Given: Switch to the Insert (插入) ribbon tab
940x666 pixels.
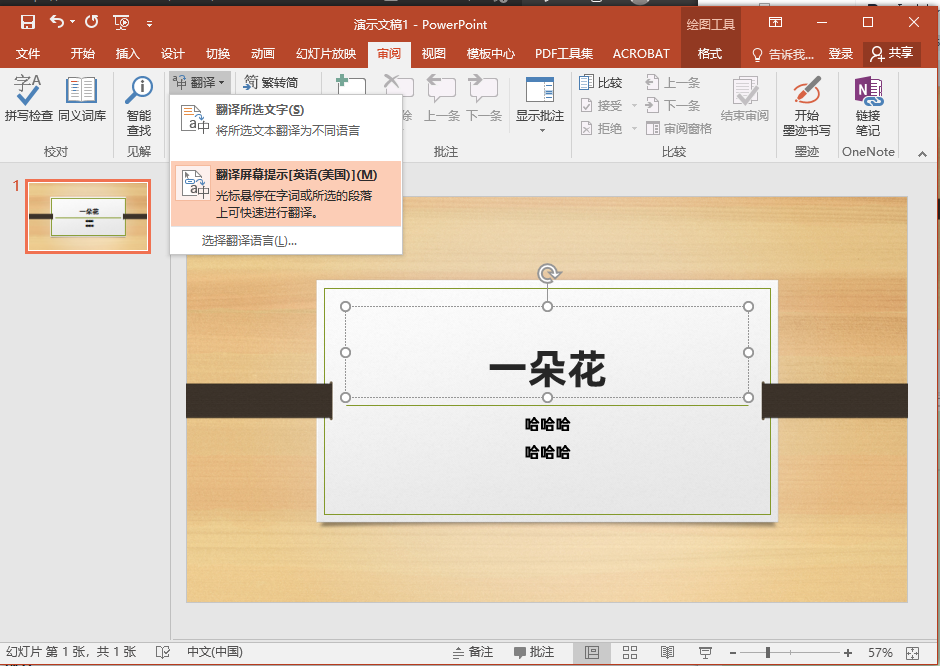Looking at the screenshot, I should pyautogui.click(x=128, y=54).
